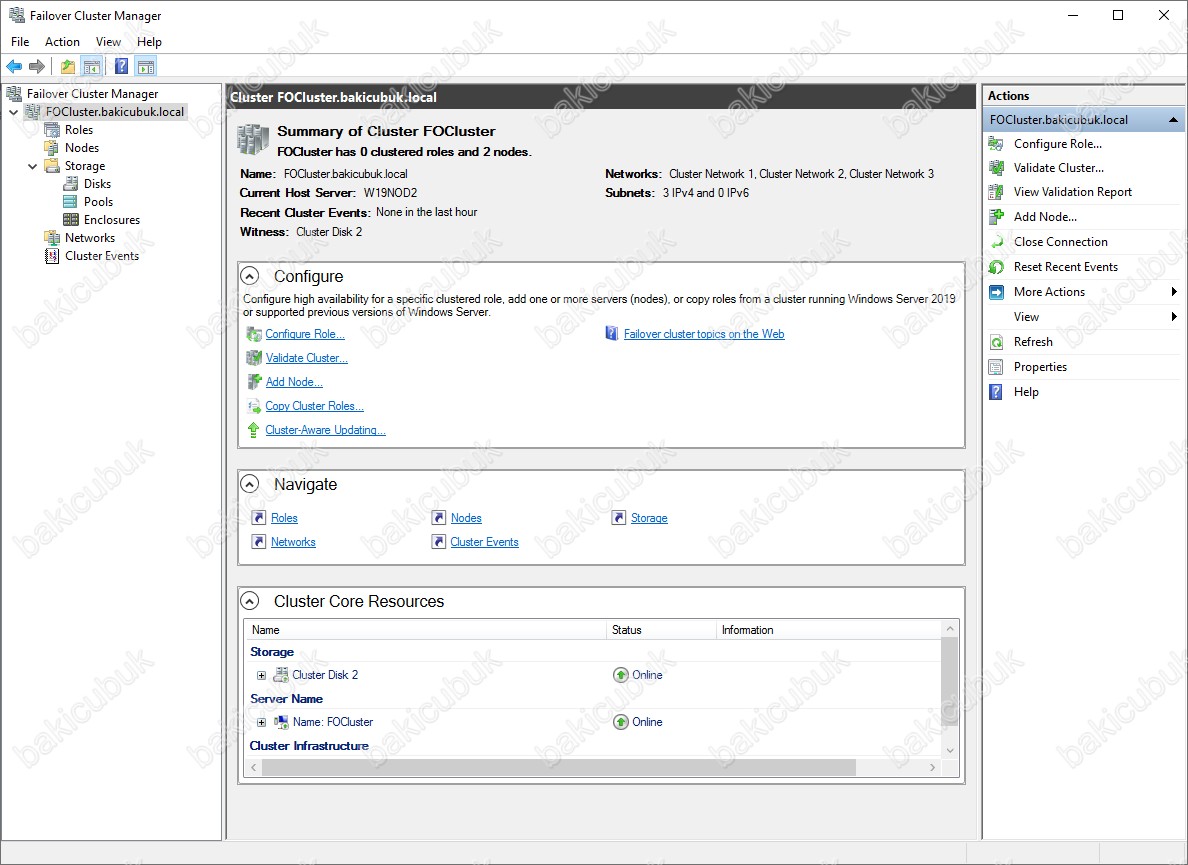Select Failover Cluster Manager root tree item

click(x=92, y=94)
